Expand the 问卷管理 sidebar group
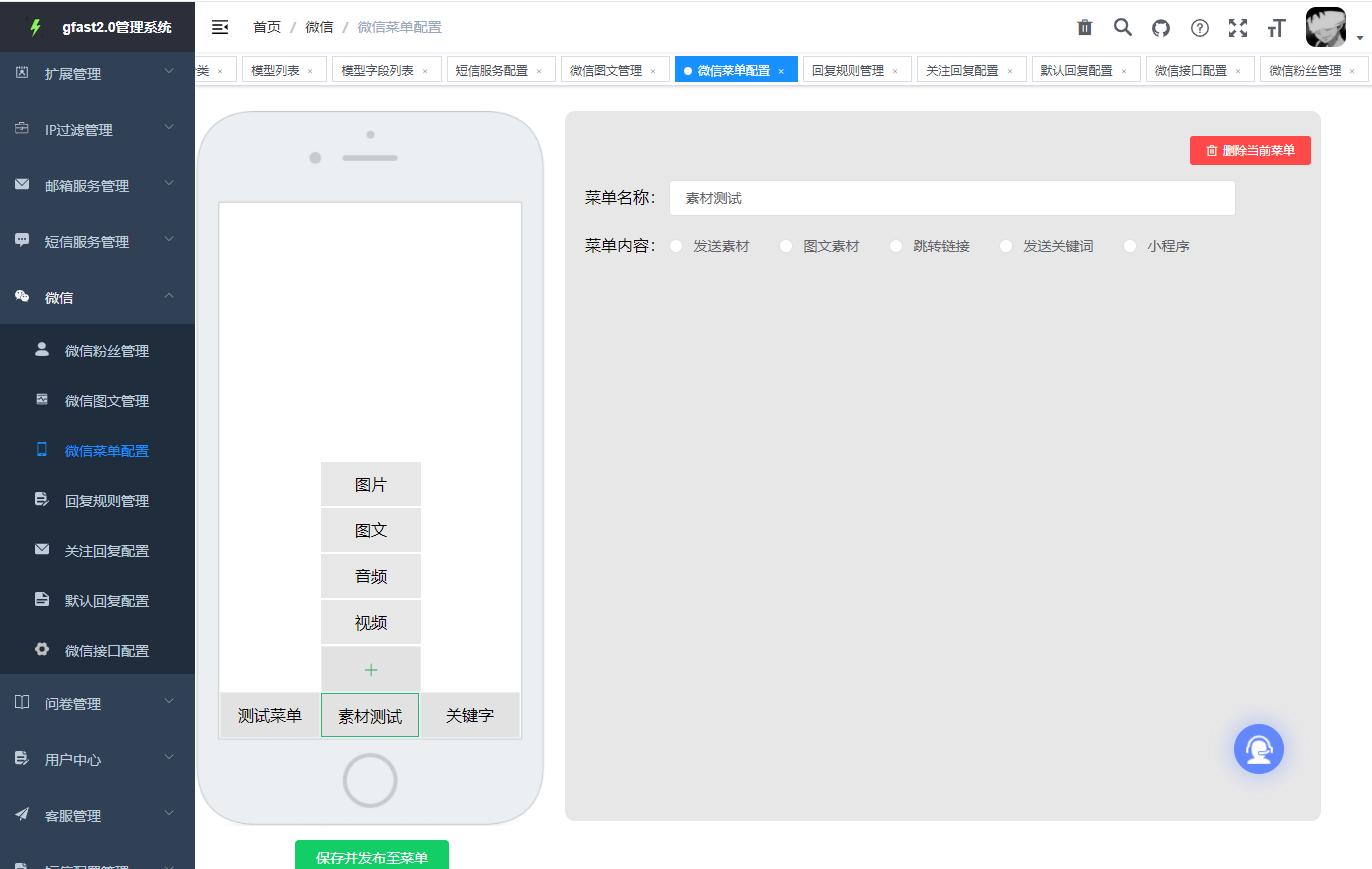Viewport: 1372px width, 869px height. (97, 704)
